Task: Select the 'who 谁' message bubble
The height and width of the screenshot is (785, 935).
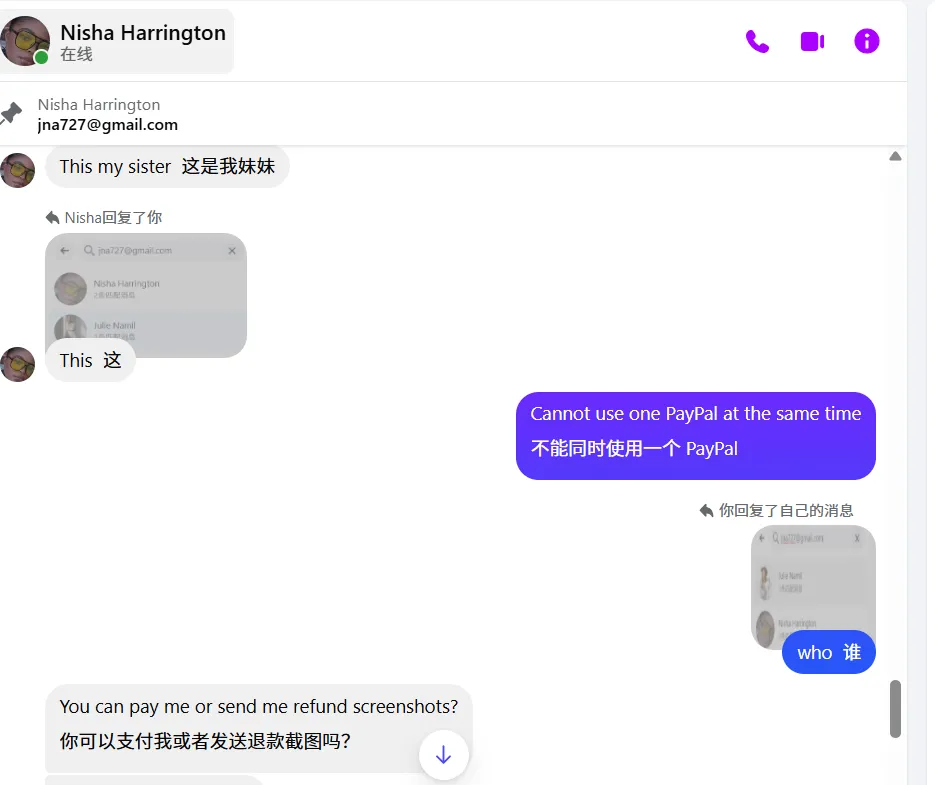Action: (x=829, y=652)
